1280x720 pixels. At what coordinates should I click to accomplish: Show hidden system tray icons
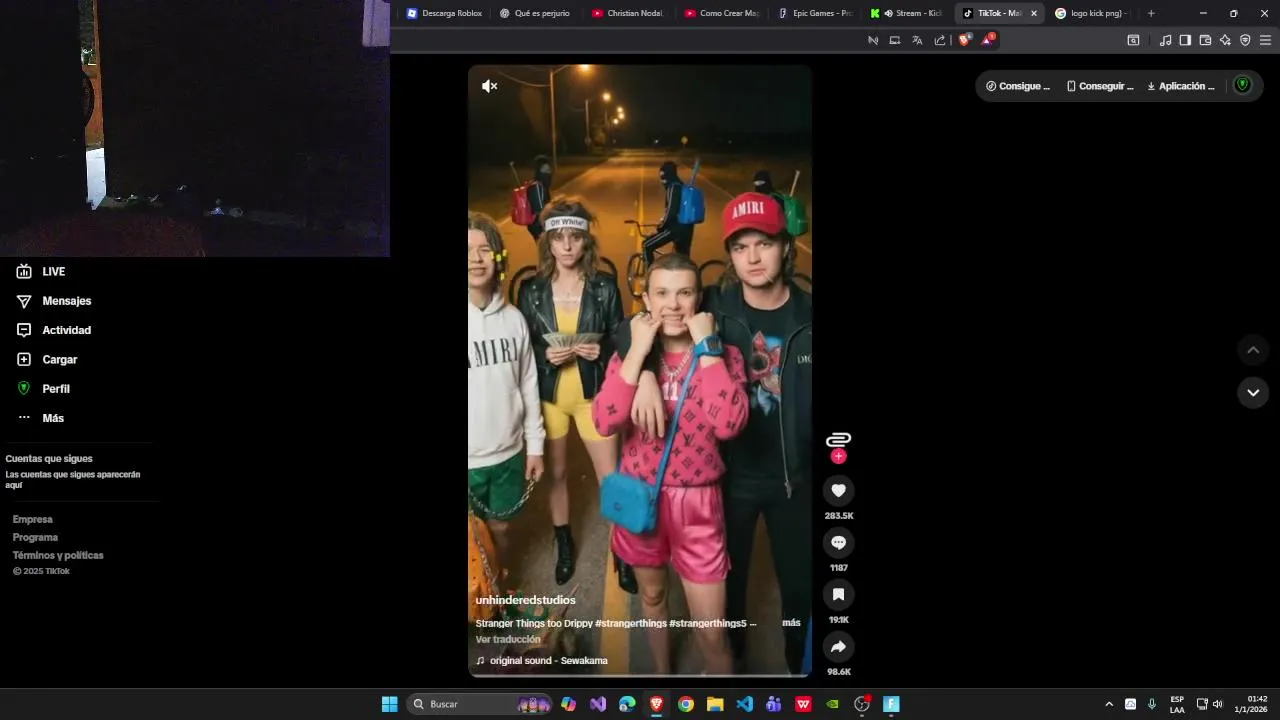(1108, 704)
